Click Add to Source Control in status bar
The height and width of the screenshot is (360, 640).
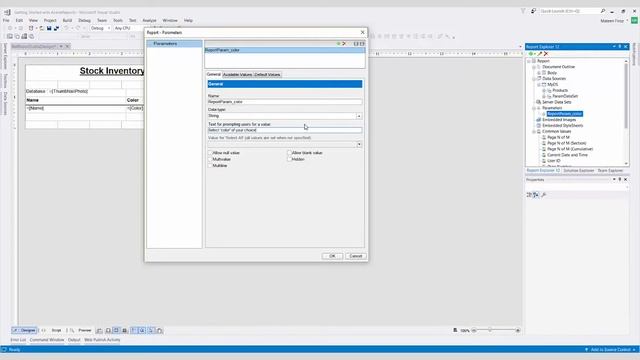(x=611, y=349)
